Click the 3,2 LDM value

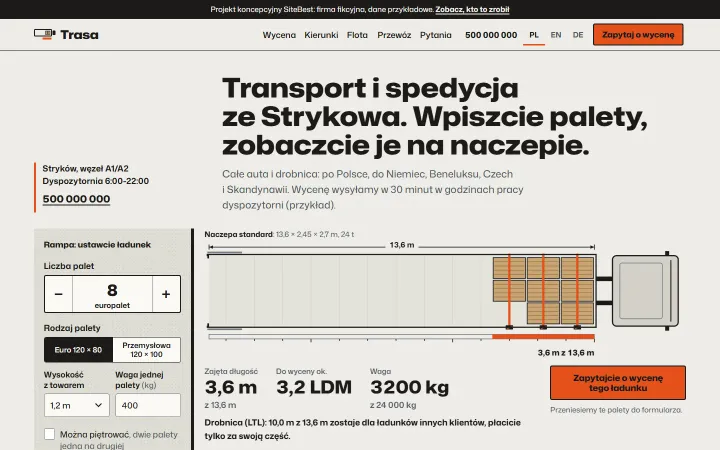pos(314,388)
